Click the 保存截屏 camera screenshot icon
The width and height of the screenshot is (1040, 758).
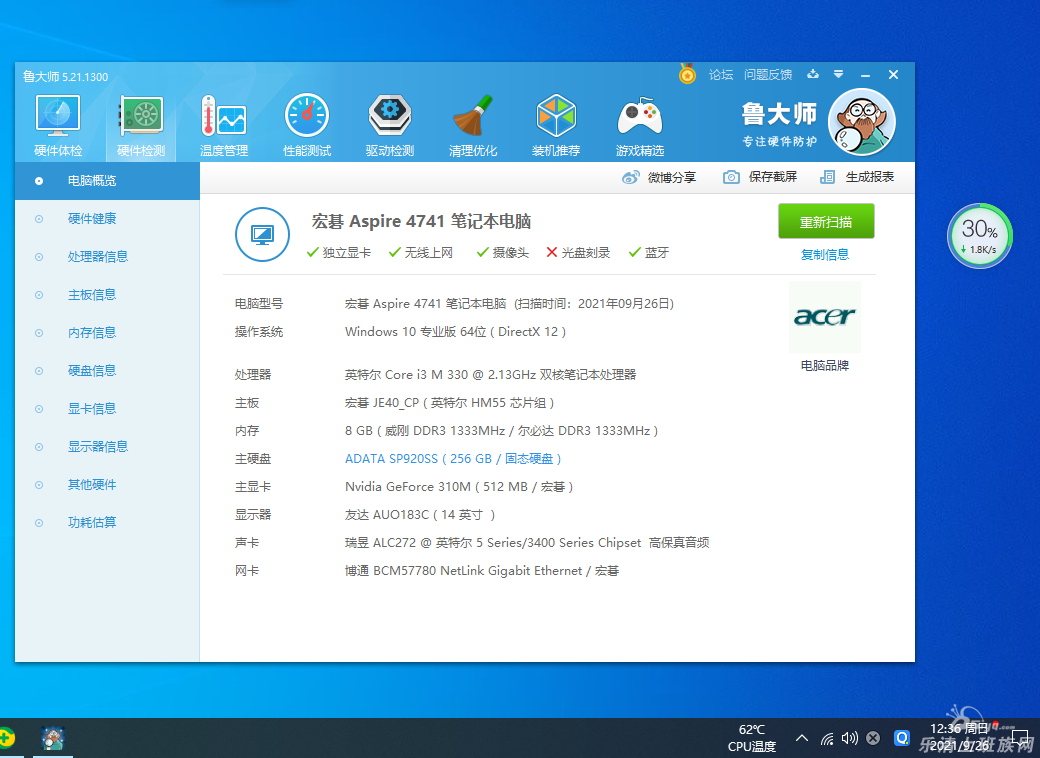732,177
